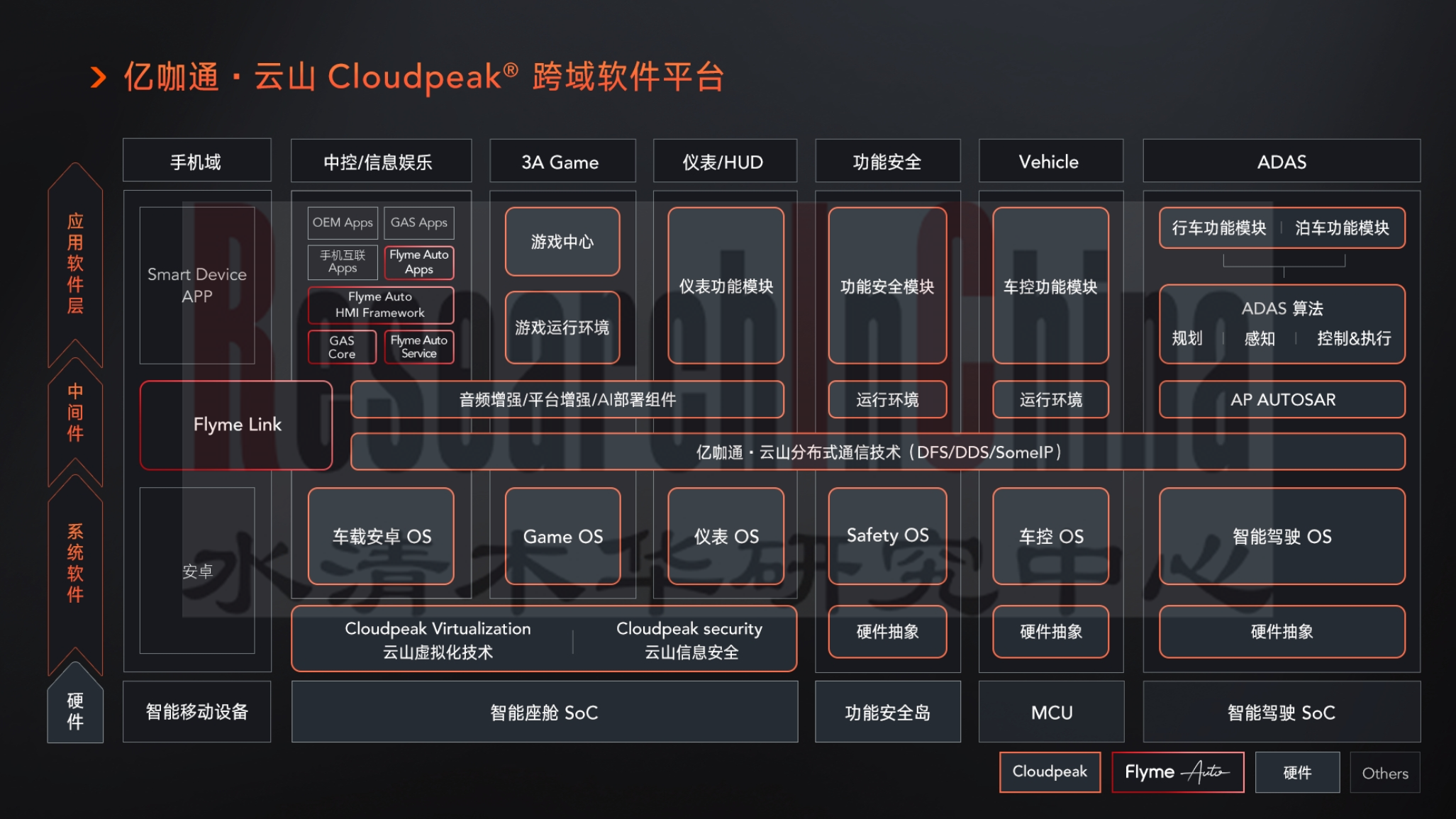The height and width of the screenshot is (819, 1456).
Task: Click Cloudpeak Virtualization 云山虚拟化技术
Action: click(x=438, y=640)
